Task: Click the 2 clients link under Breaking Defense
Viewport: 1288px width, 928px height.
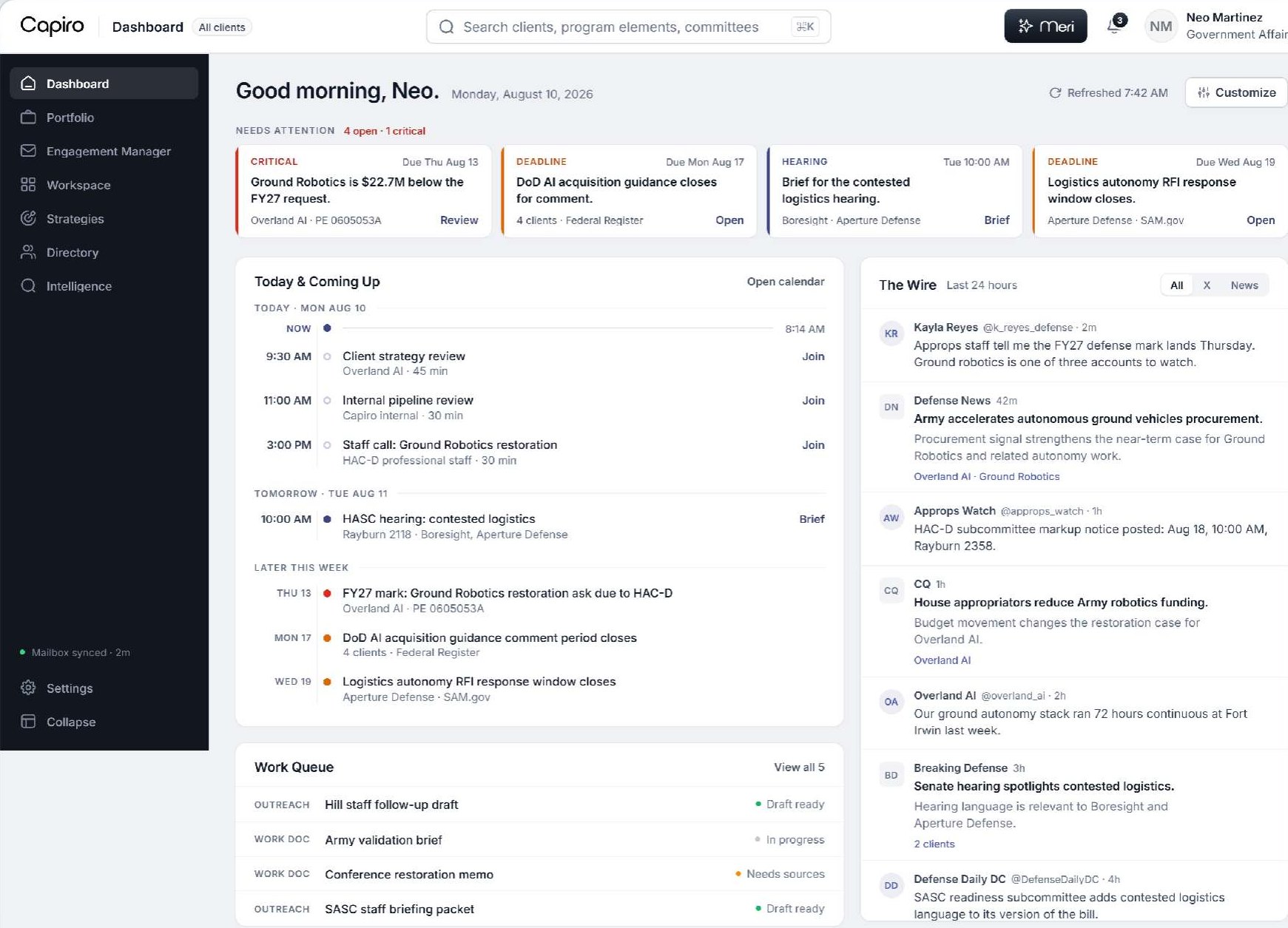Action: point(934,844)
